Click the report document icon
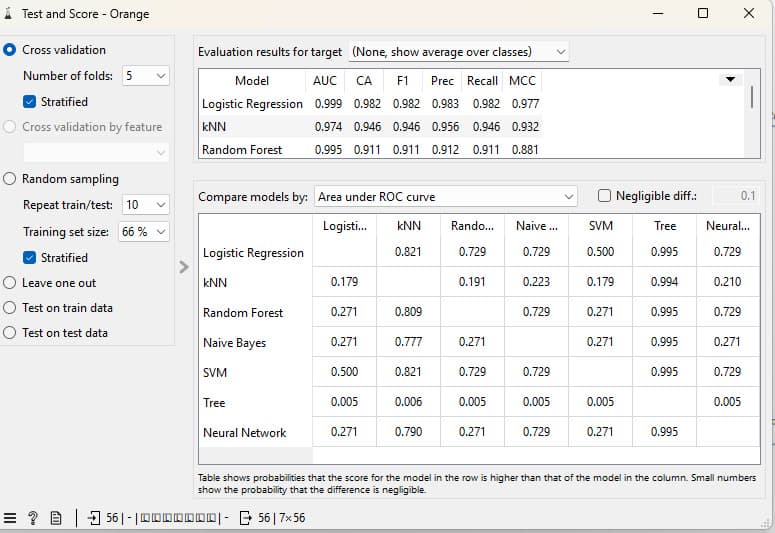This screenshot has height=533, width=775. [56, 518]
